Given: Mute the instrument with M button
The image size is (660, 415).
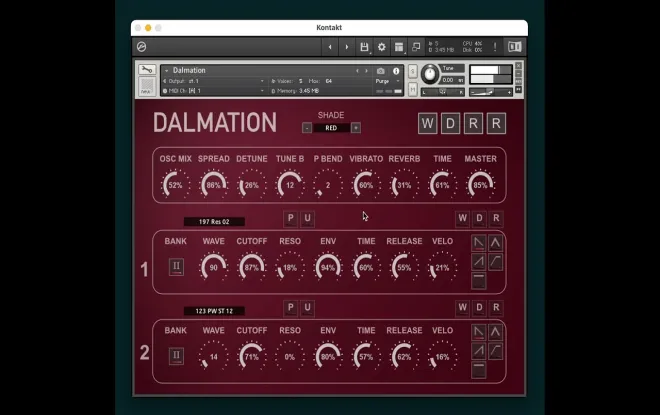Looking at the screenshot, I should (x=412, y=89).
